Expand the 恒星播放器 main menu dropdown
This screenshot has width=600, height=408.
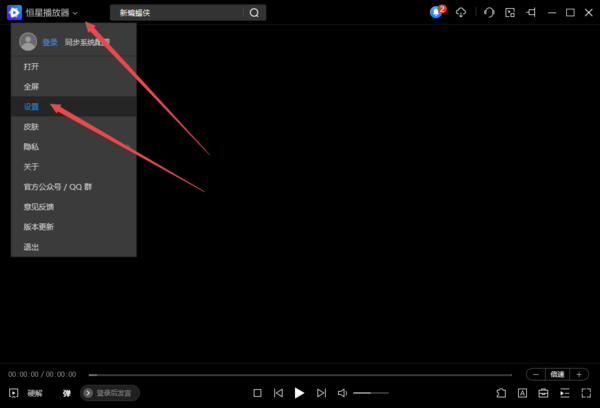(75, 13)
